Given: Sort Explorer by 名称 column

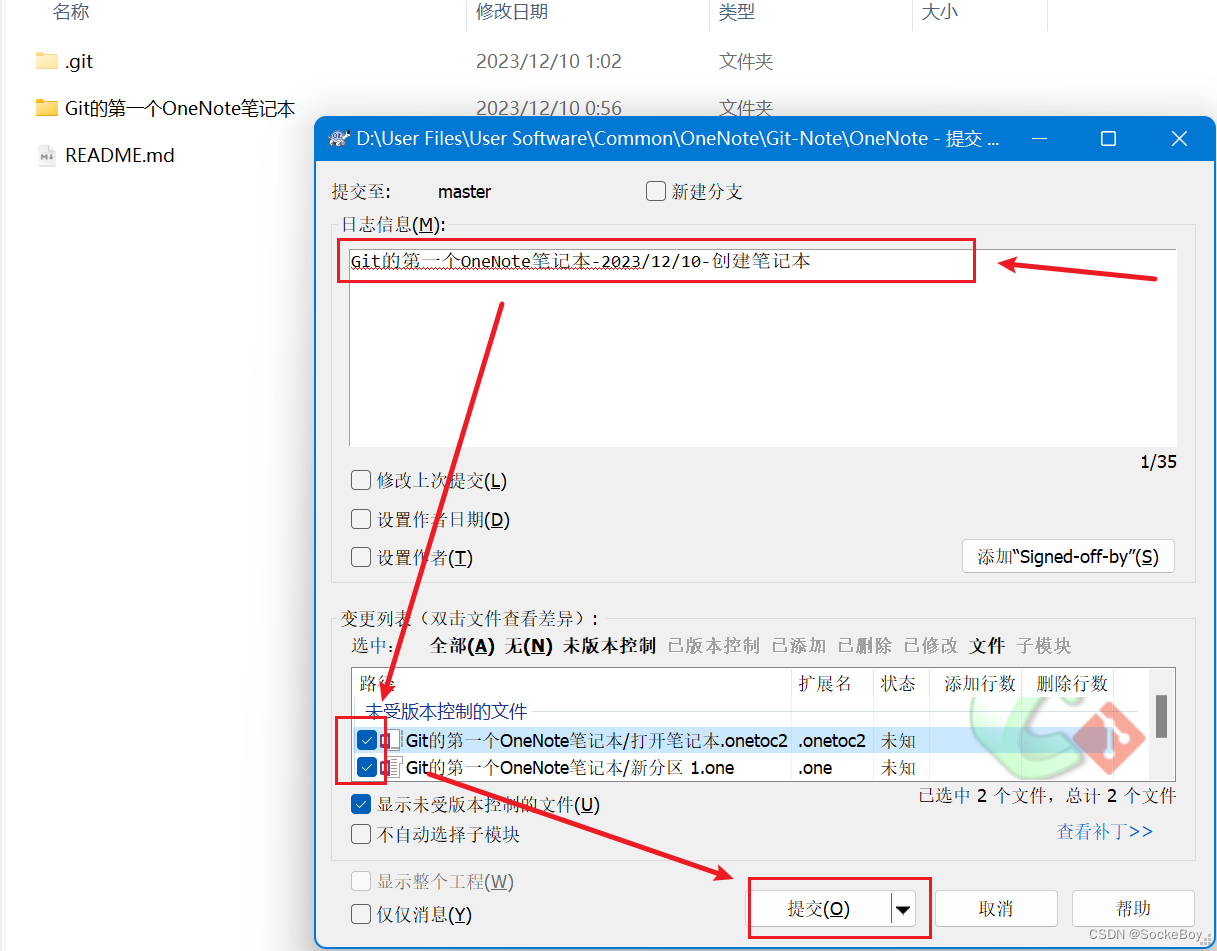Looking at the screenshot, I should point(70,12).
